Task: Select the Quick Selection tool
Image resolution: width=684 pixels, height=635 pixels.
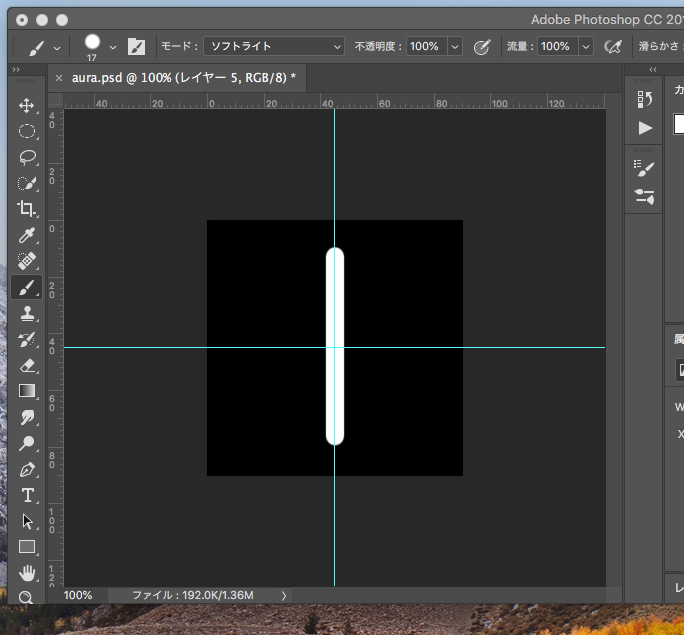Action: point(27,183)
